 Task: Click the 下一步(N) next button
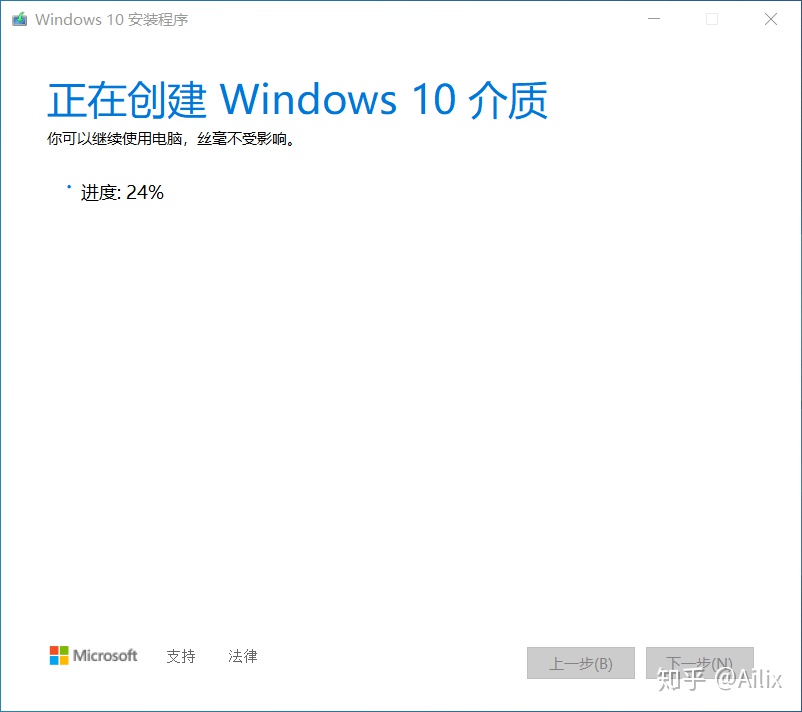(x=700, y=663)
